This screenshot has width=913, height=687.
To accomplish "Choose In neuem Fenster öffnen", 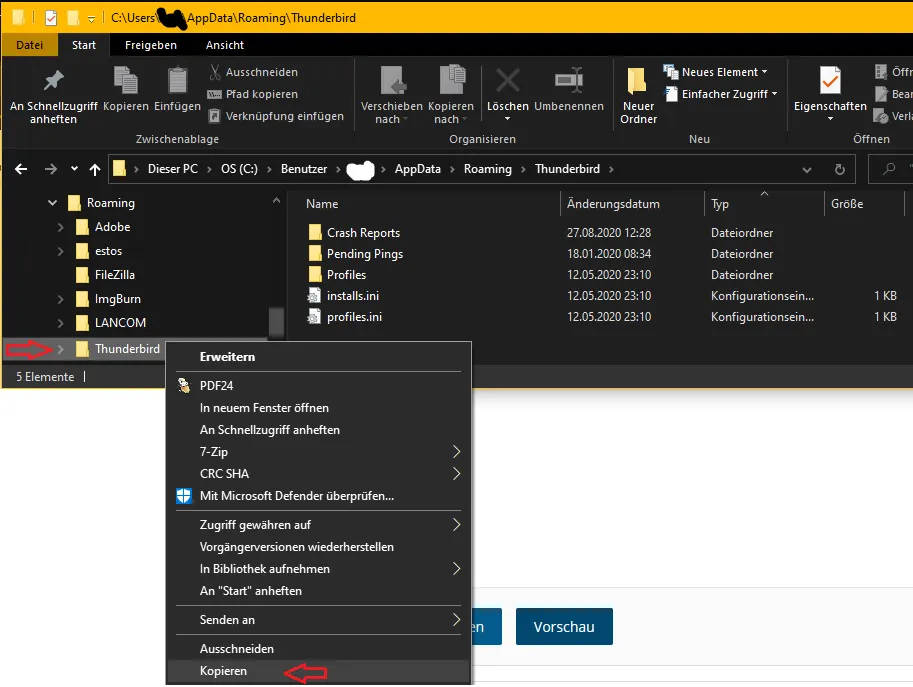I will [x=319, y=408].
